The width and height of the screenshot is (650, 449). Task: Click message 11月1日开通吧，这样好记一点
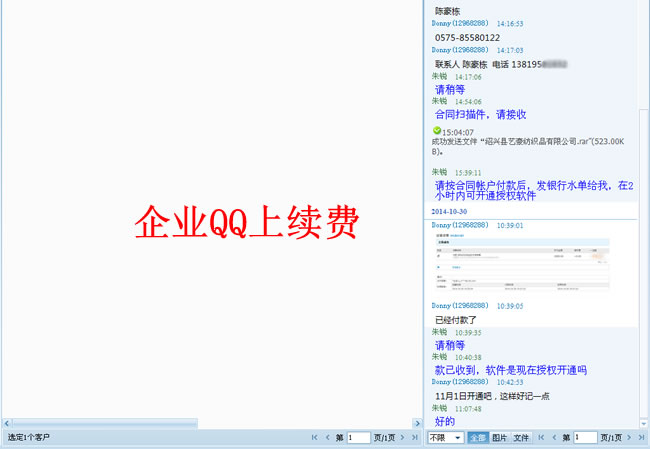pos(492,396)
